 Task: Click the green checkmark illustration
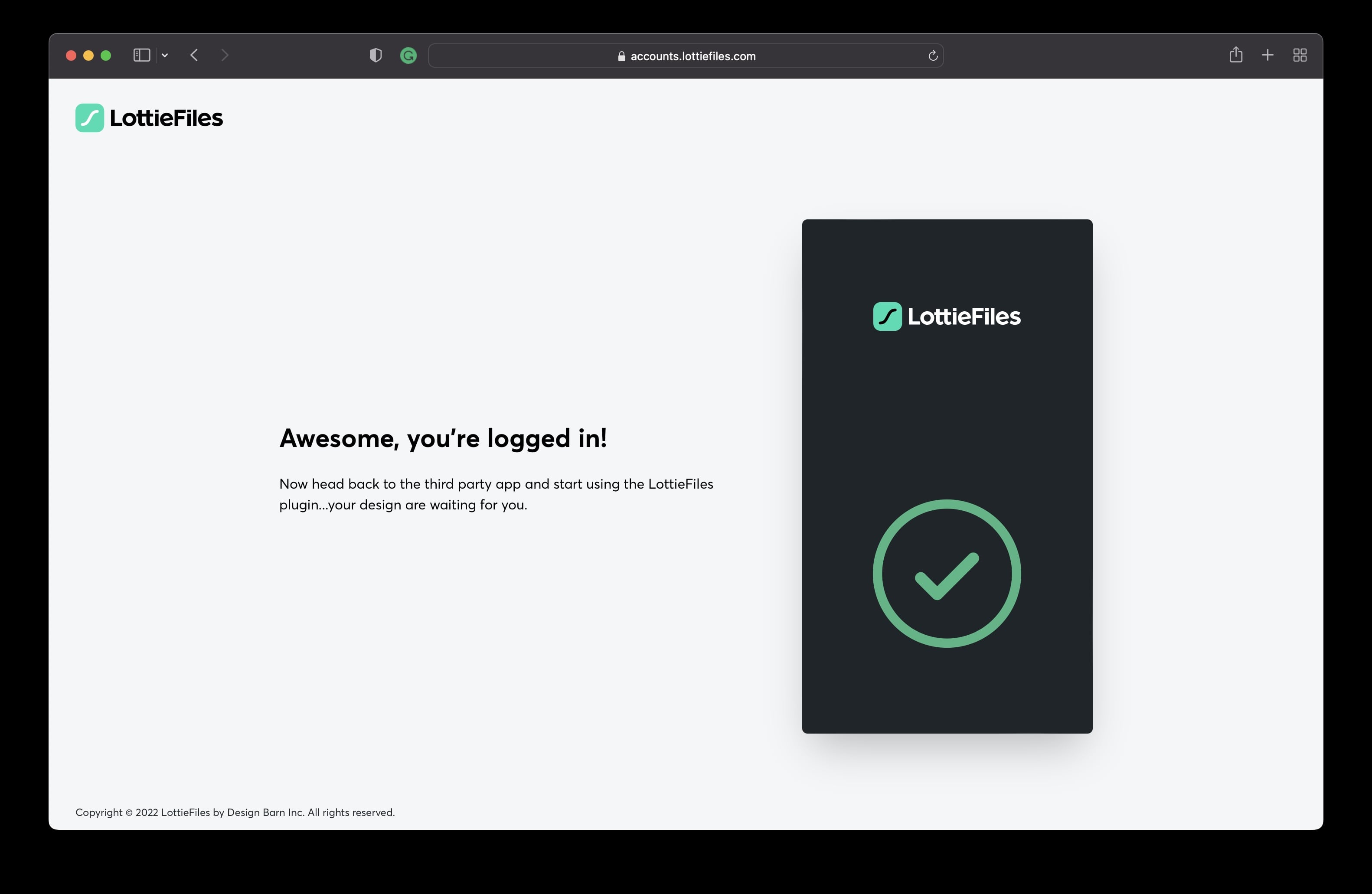[946, 574]
